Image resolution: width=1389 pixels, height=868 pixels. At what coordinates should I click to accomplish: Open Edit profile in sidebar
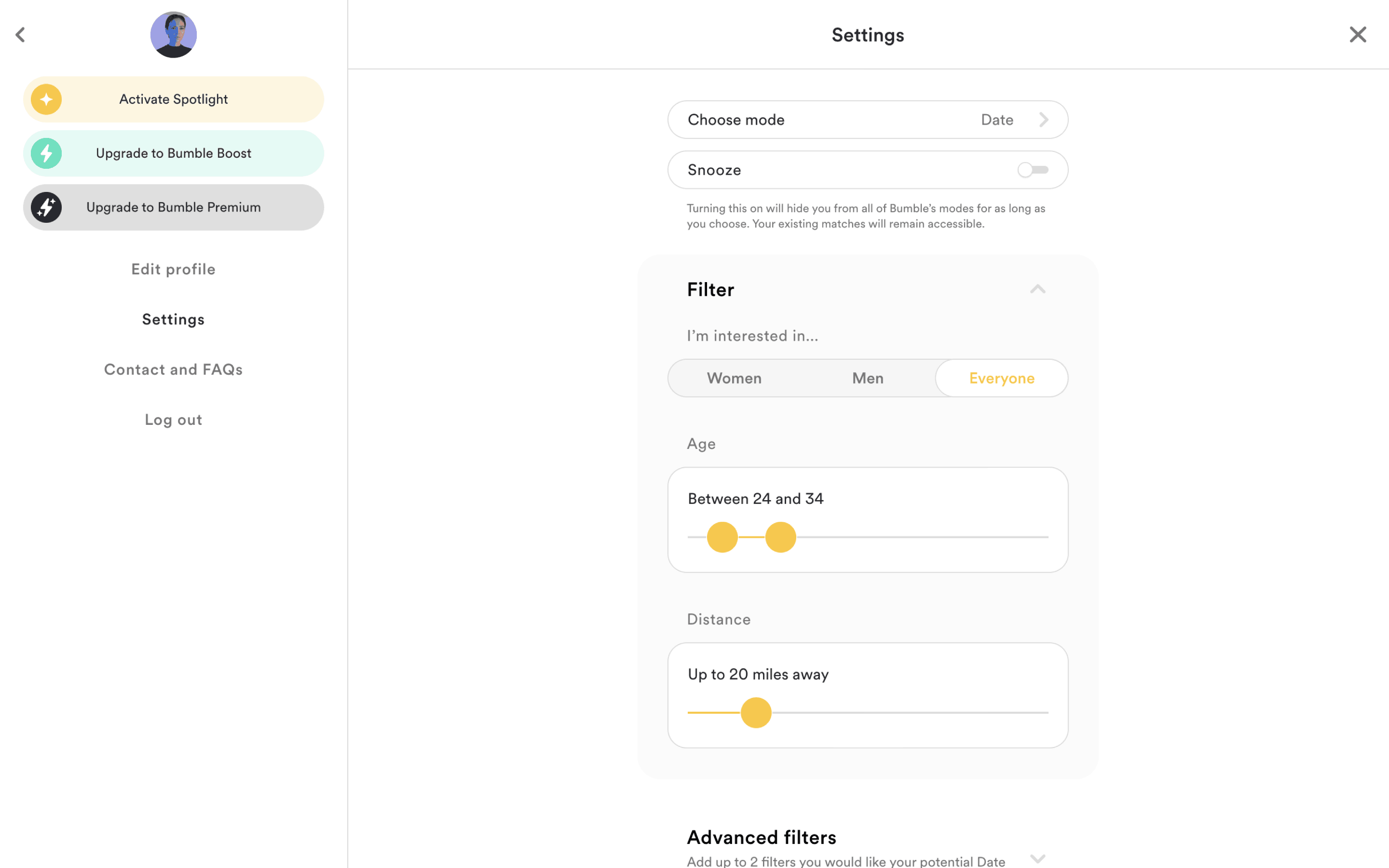click(173, 269)
